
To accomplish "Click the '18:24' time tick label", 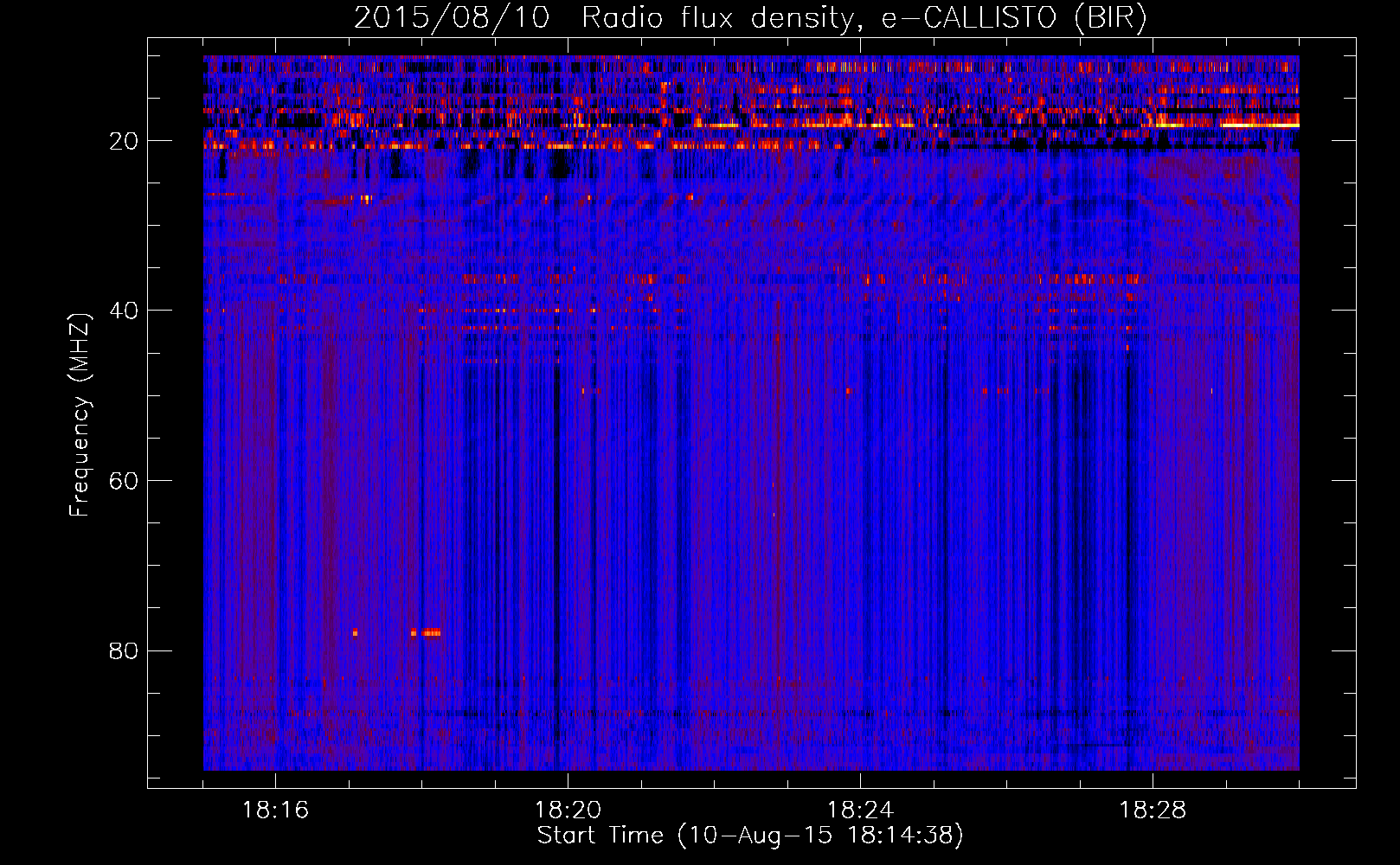I will point(860,811).
